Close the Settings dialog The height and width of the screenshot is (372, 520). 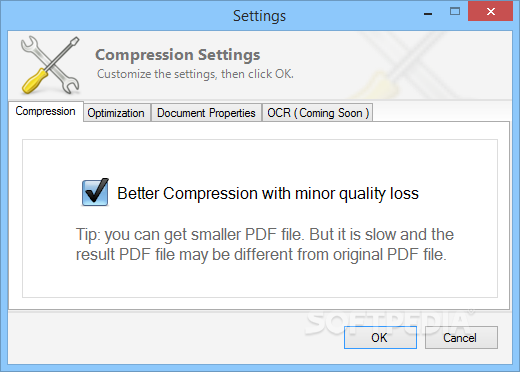(x=490, y=12)
